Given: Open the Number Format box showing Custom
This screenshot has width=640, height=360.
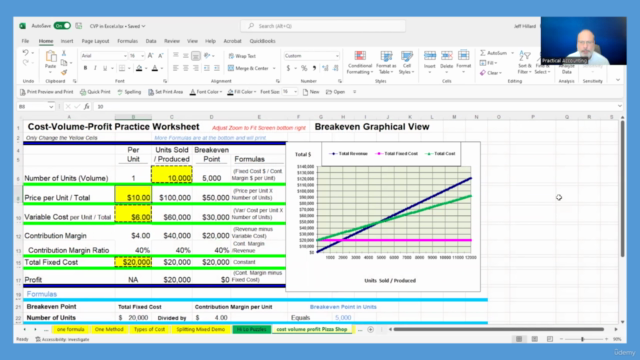Looking at the screenshot, I should [x=311, y=56].
